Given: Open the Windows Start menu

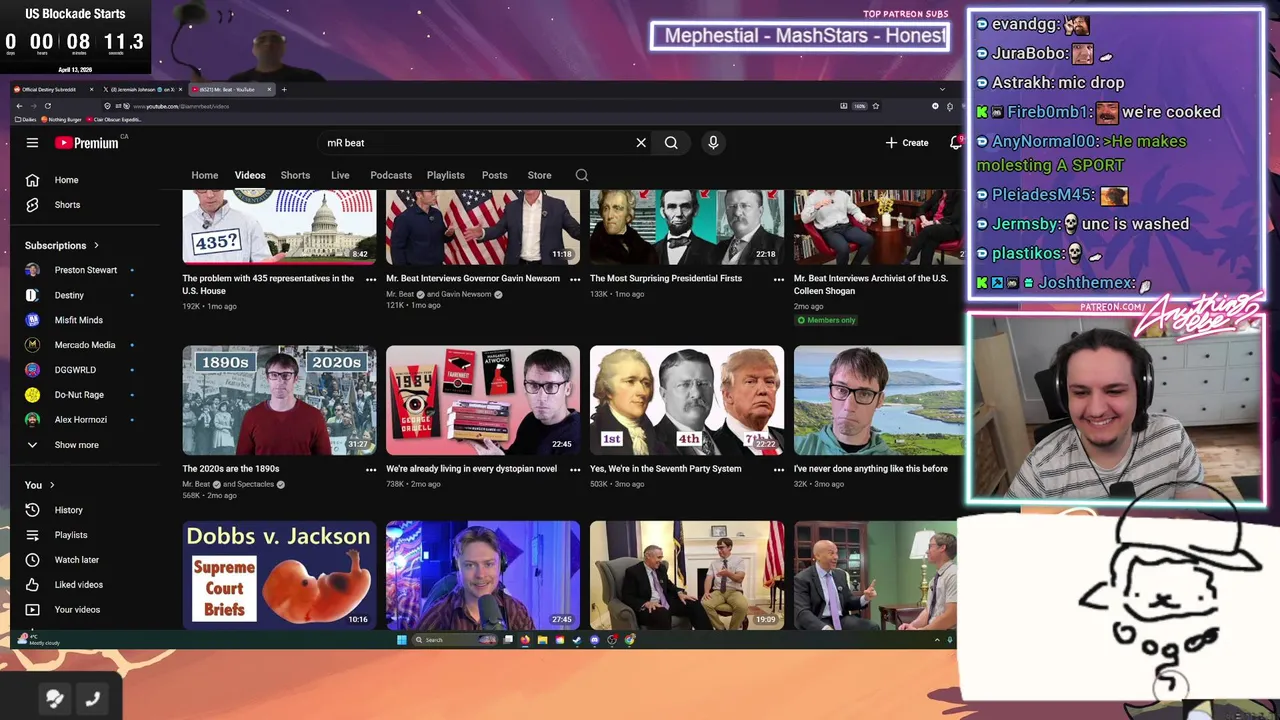Looking at the screenshot, I should tap(401, 640).
